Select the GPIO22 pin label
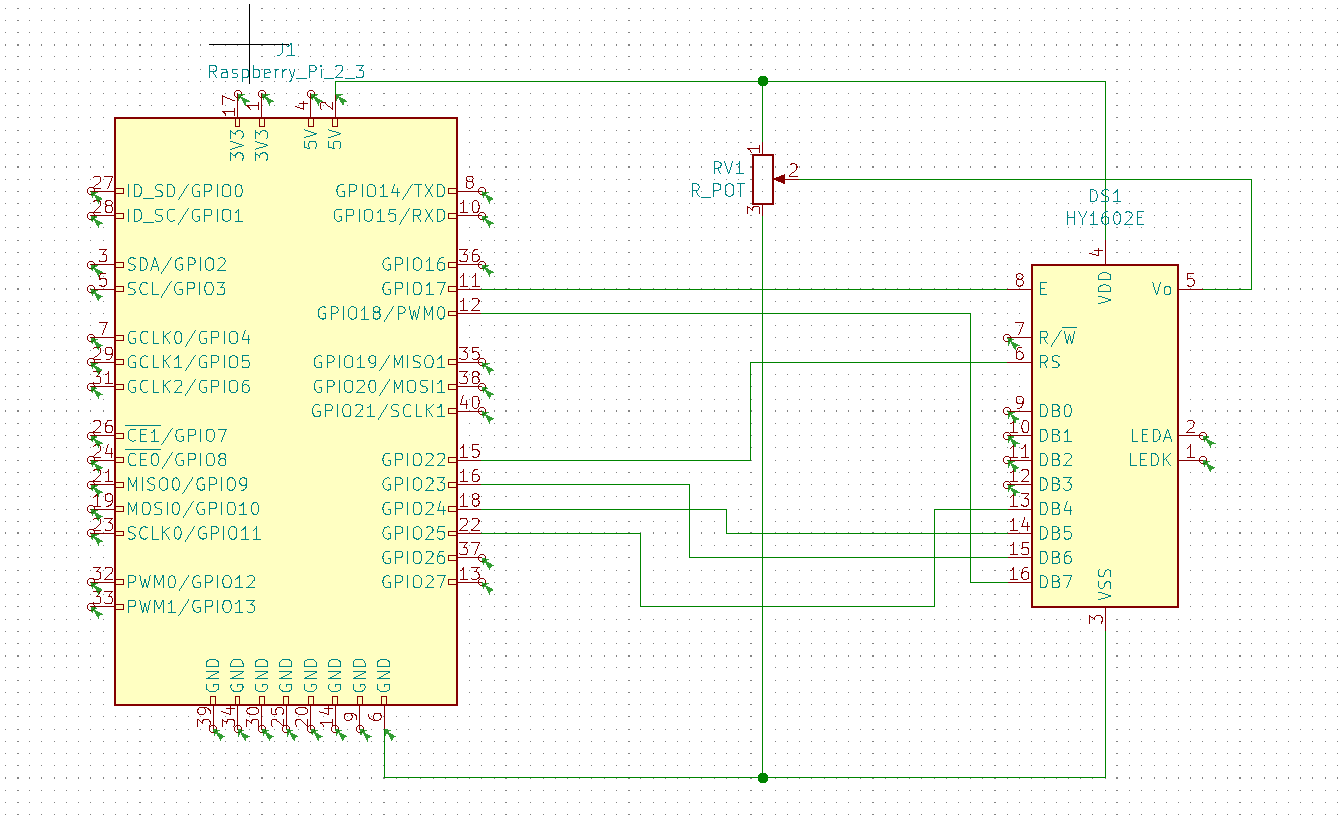 click(414, 460)
